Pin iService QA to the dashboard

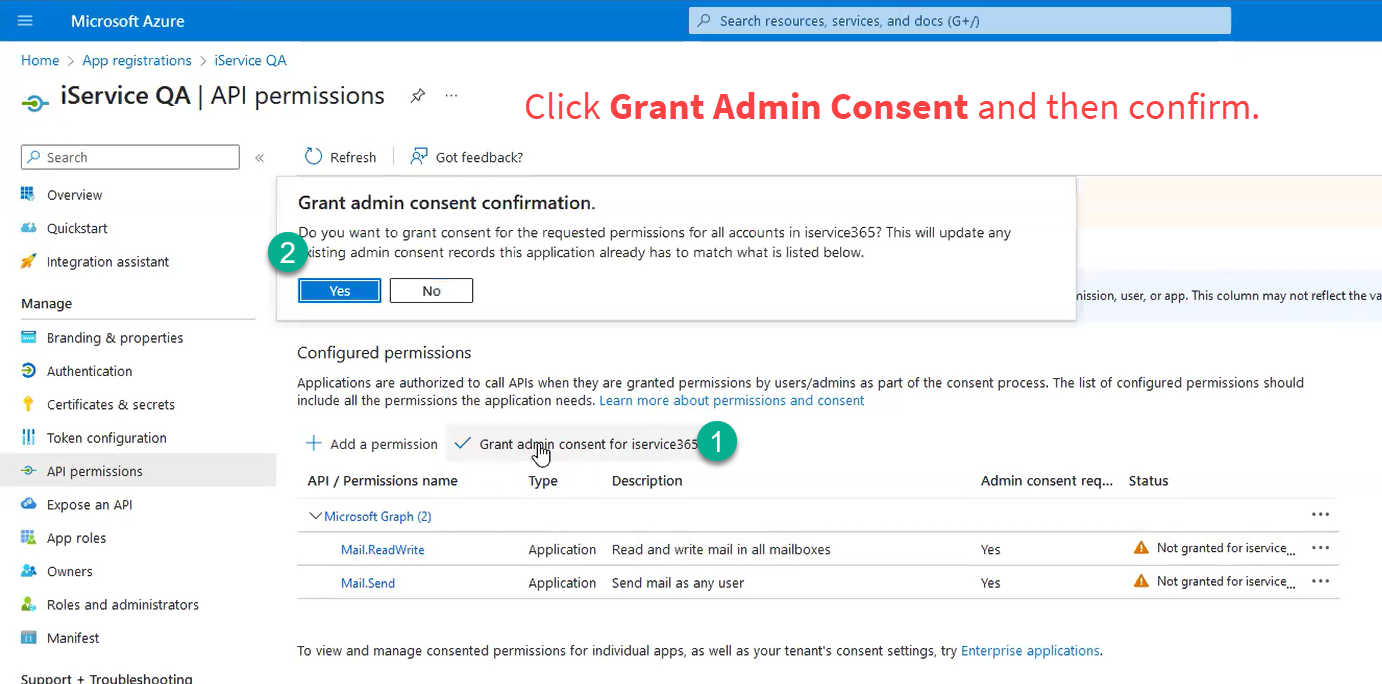pos(418,96)
